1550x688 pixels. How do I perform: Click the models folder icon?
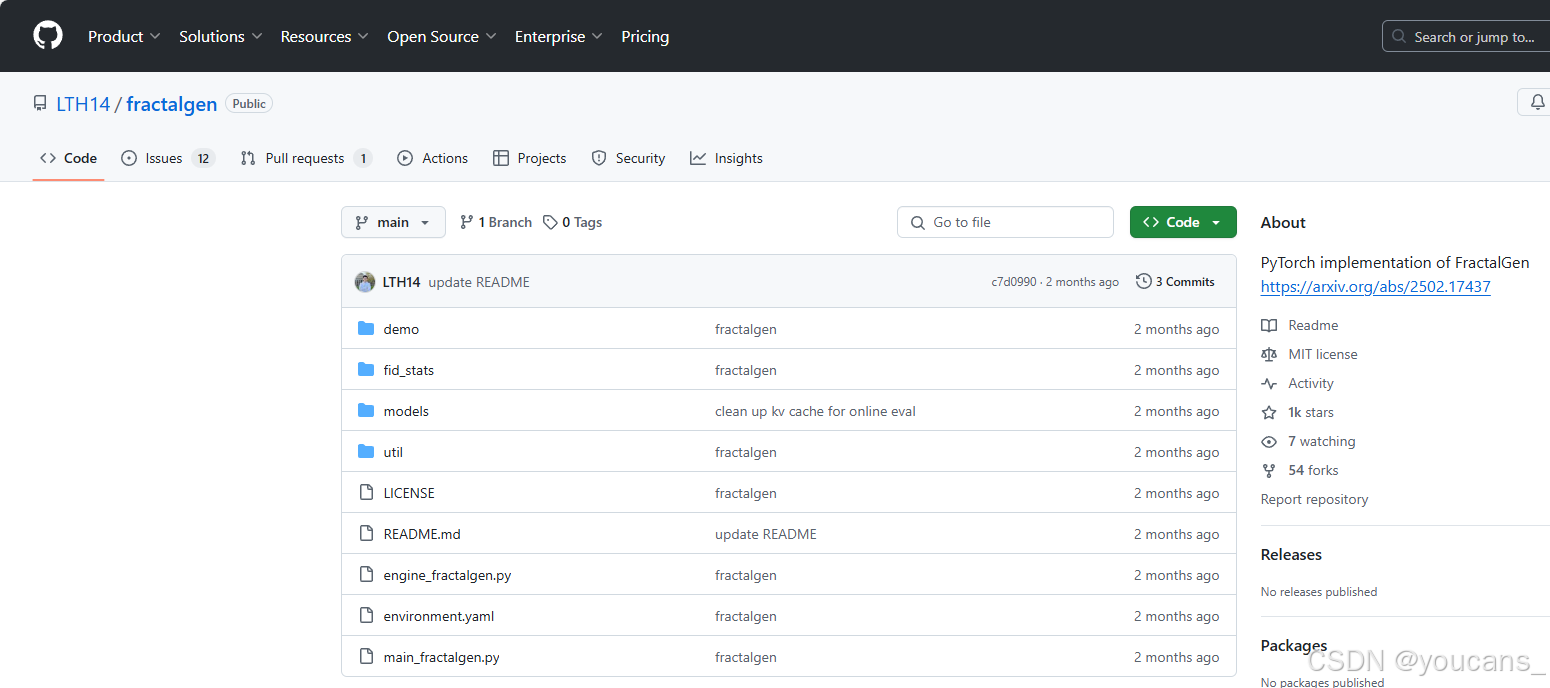(366, 411)
